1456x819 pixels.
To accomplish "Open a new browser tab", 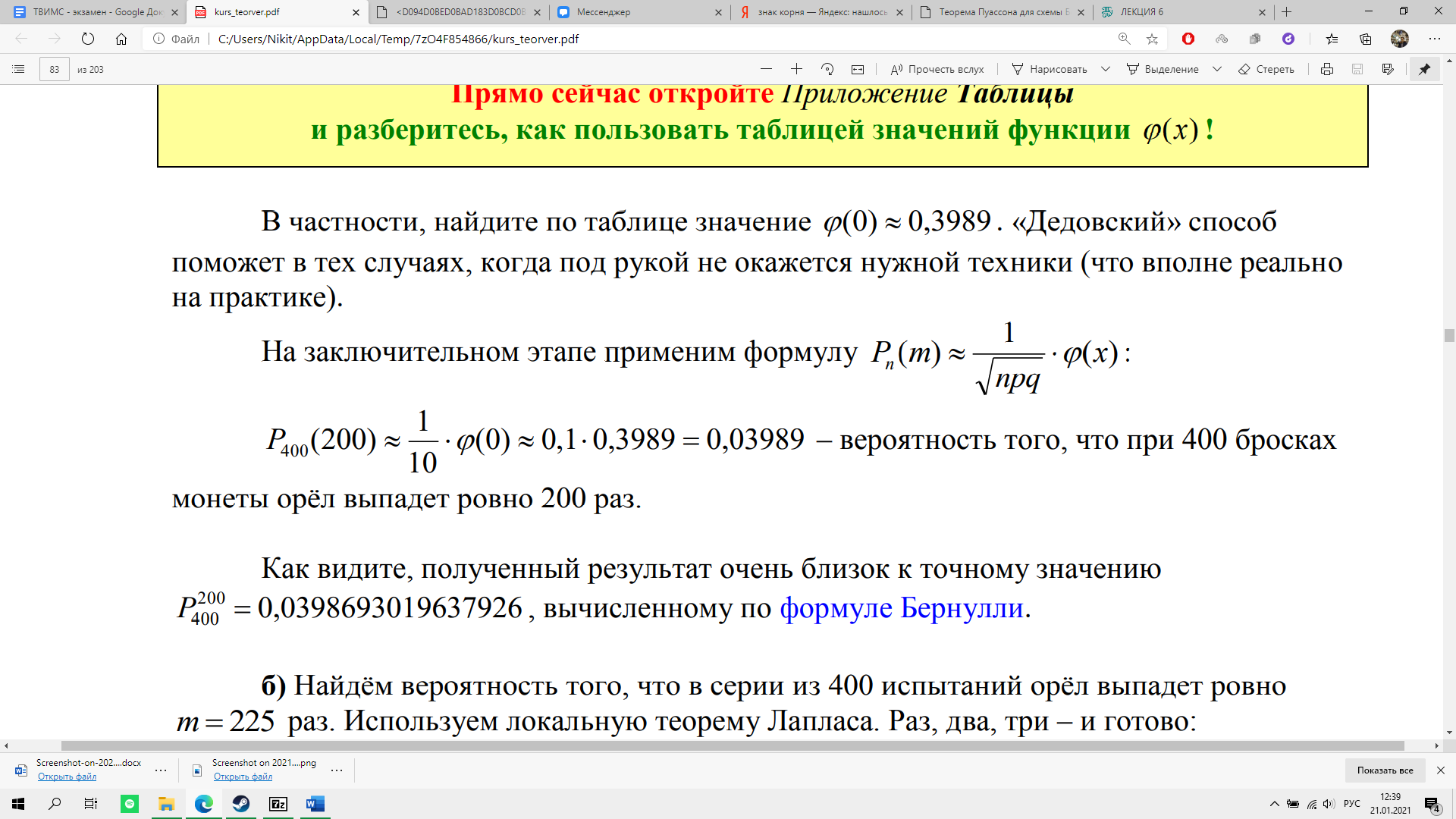I will tap(1287, 12).
